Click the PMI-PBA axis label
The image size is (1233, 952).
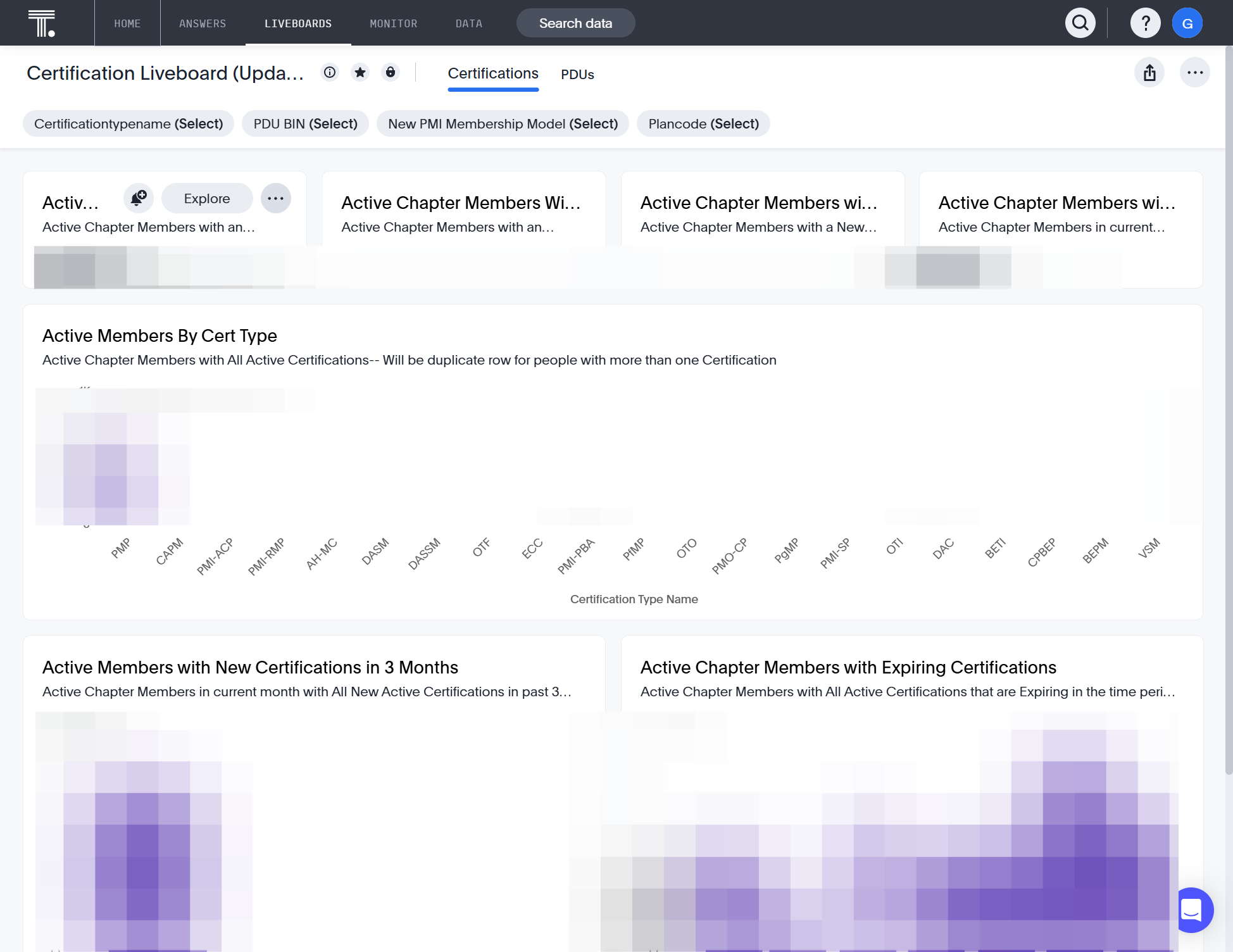click(577, 556)
